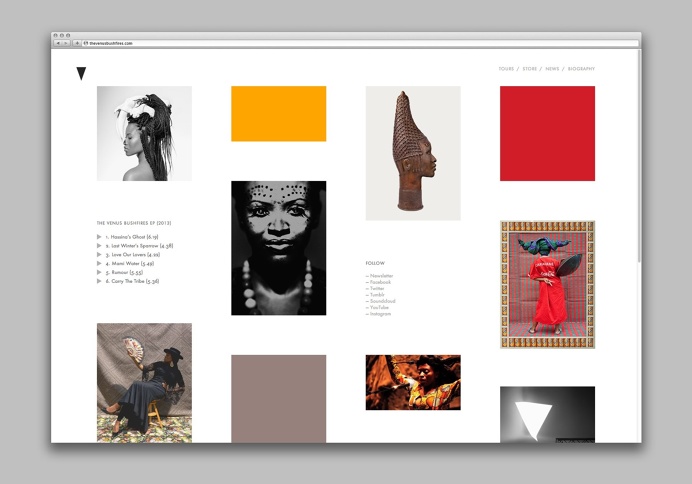Play track 3 Love Our Lovers

pos(100,254)
